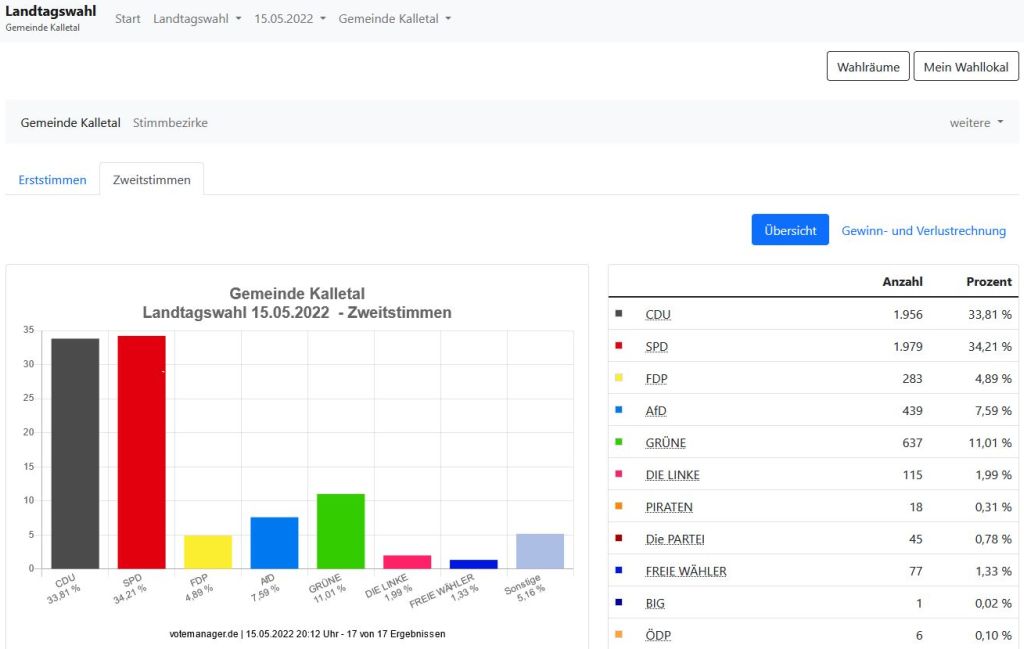Click the Anzahl column header
This screenshot has height=649, width=1024.
coord(902,281)
